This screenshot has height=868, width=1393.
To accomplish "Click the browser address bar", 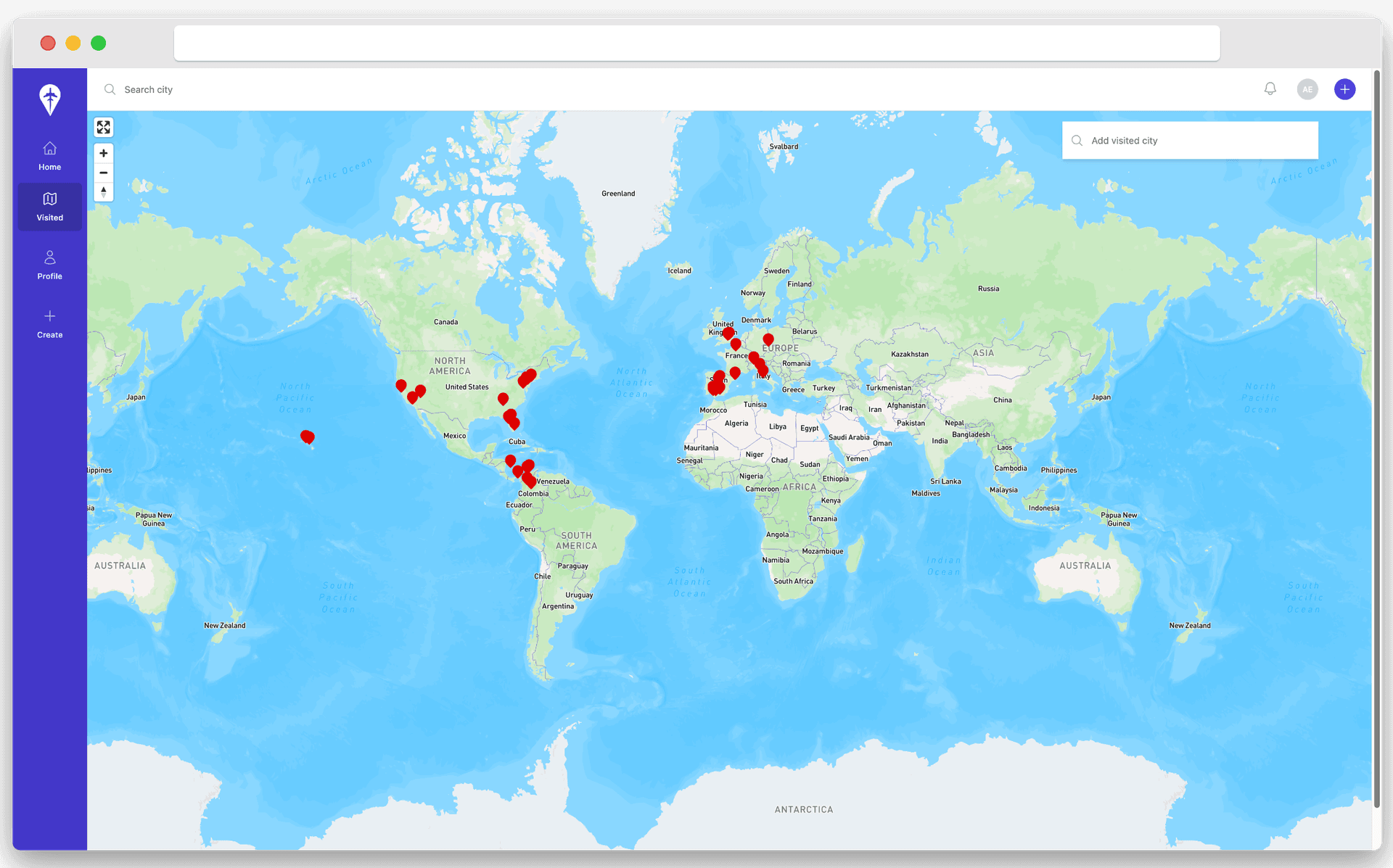I will tap(696, 43).
